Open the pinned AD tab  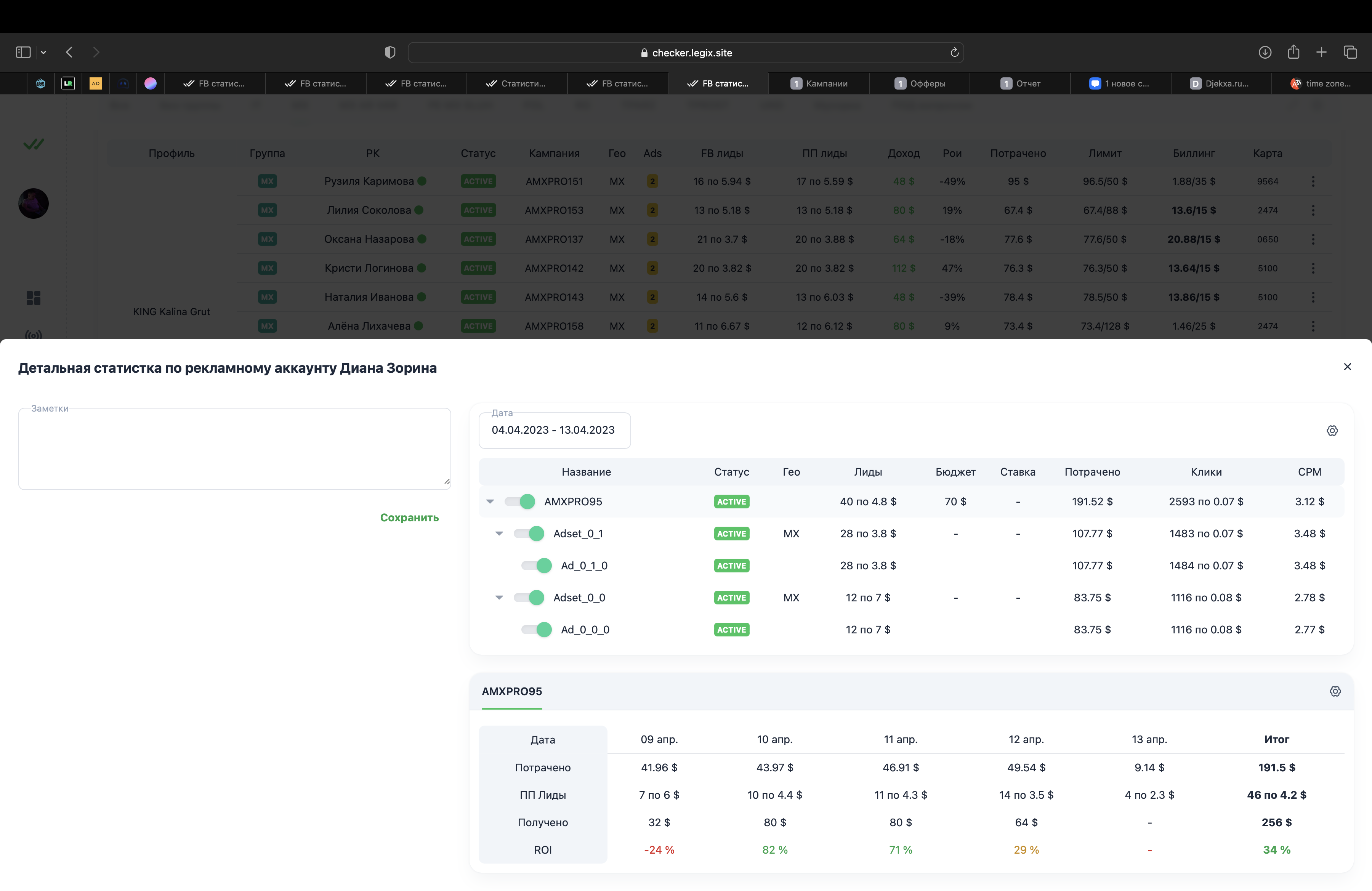(x=96, y=83)
